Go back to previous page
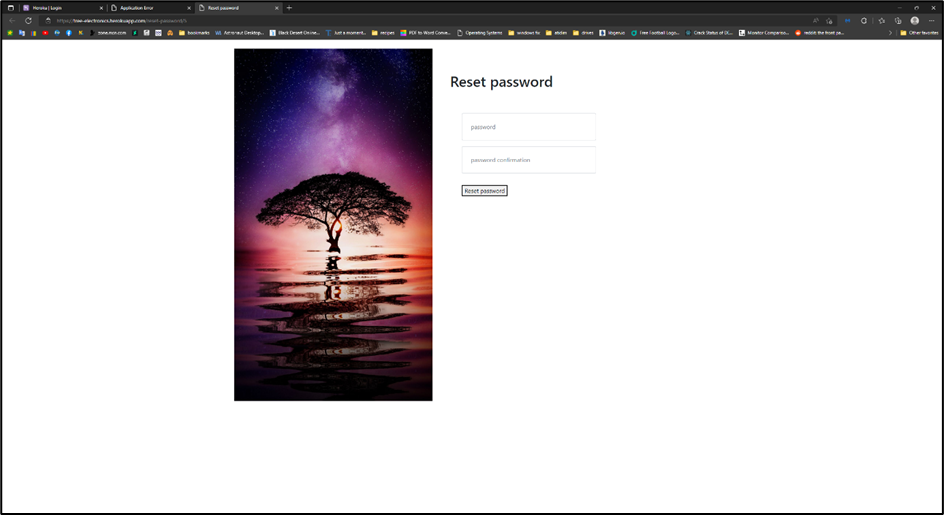This screenshot has height=515, width=944. [12, 20]
